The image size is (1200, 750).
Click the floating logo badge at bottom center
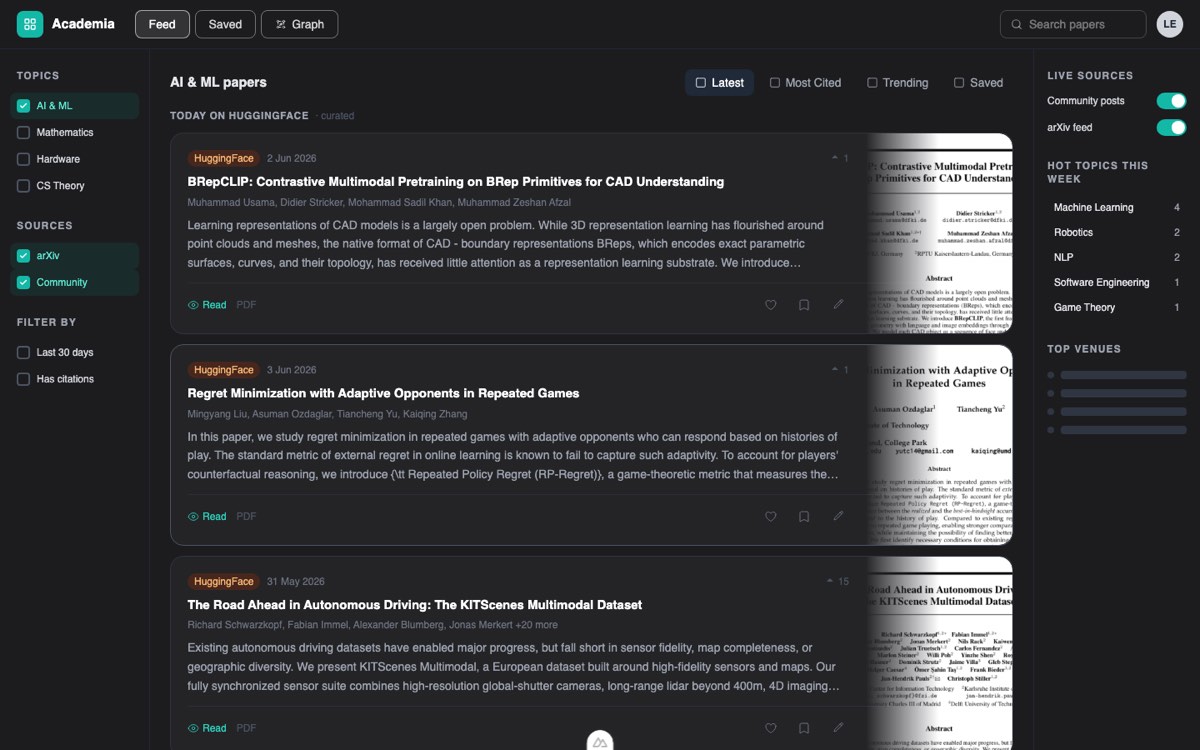[600, 742]
